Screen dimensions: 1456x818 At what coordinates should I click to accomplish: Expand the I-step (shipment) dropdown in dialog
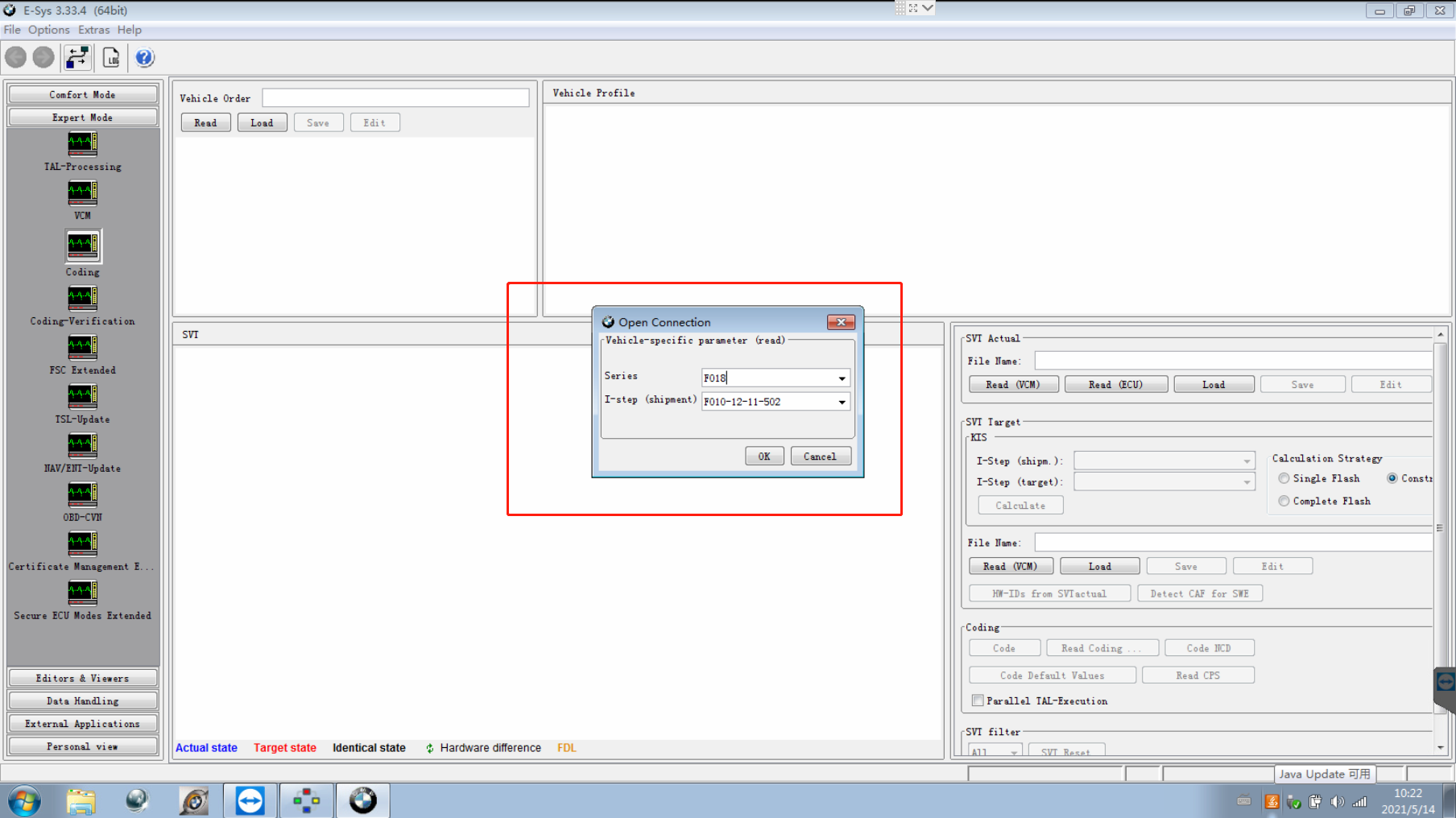(842, 402)
